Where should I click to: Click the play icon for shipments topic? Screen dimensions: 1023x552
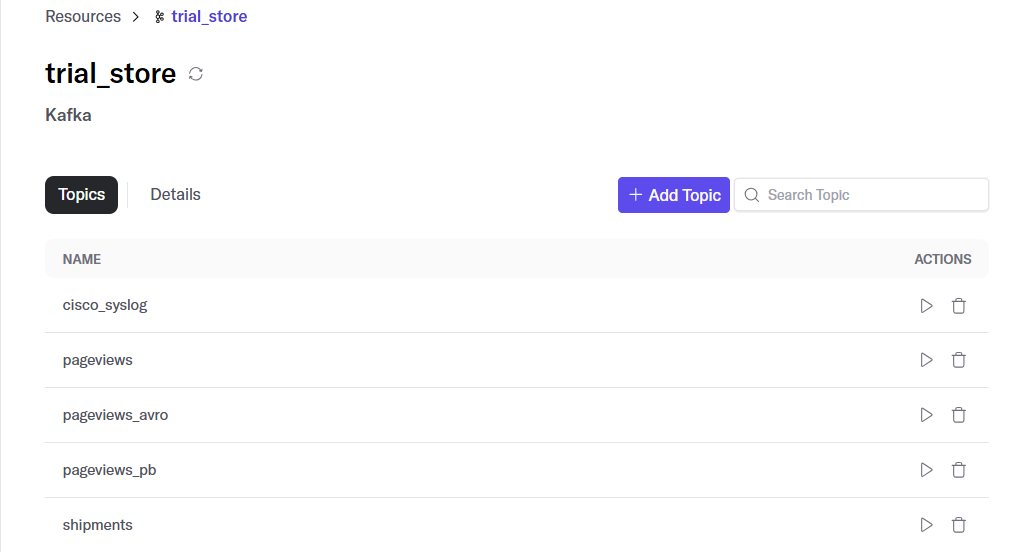pos(926,525)
